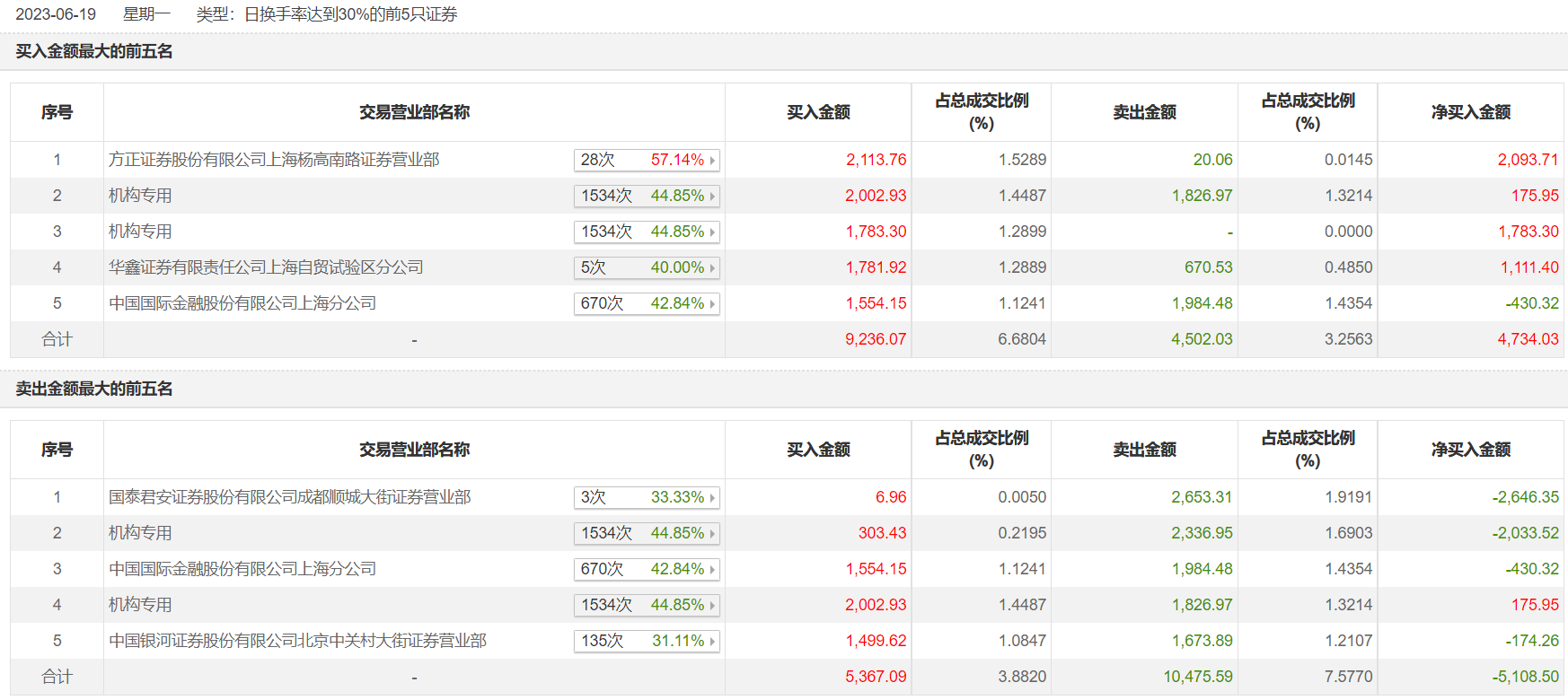Click arrow icon next to 5次 40.00%
This screenshot has height=700, width=1568.
tap(712, 268)
